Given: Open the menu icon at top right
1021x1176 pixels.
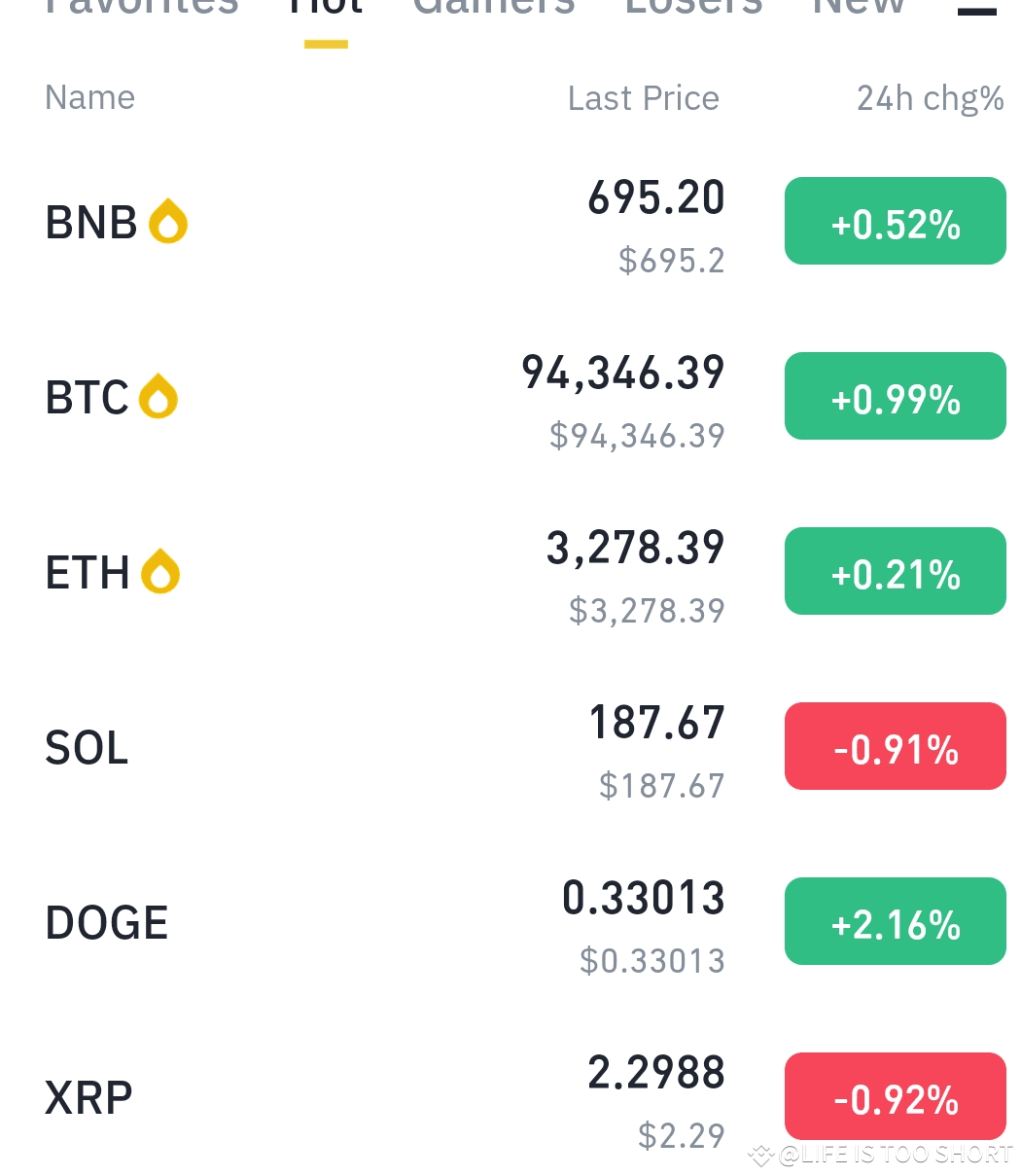Looking at the screenshot, I should [x=976, y=8].
